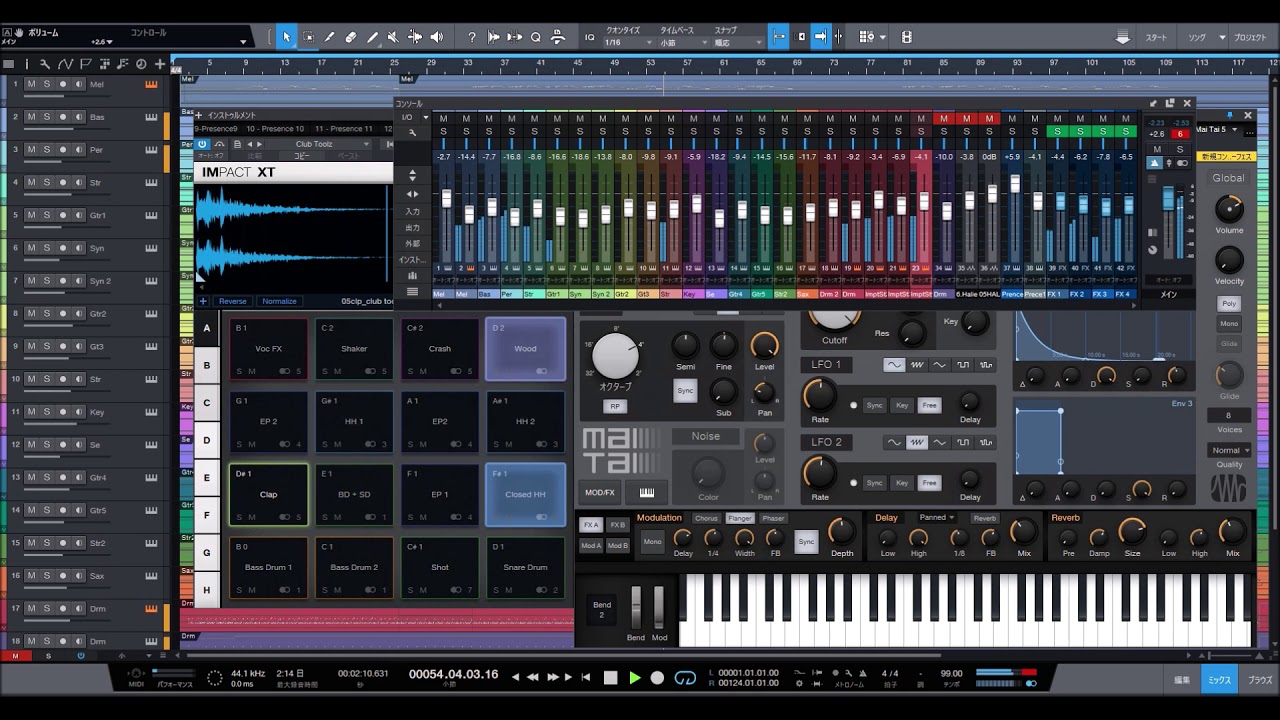1280x720 pixels.
Task: Open the Quantize 1/16 dropdown
Action: [625, 43]
